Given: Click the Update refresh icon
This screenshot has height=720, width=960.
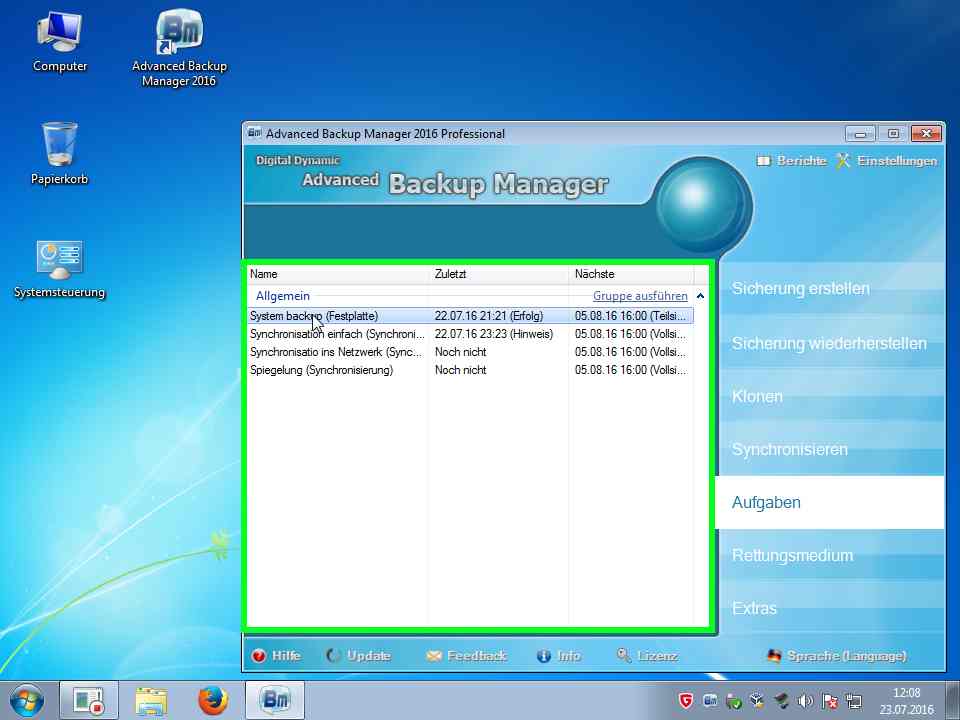Looking at the screenshot, I should (332, 656).
